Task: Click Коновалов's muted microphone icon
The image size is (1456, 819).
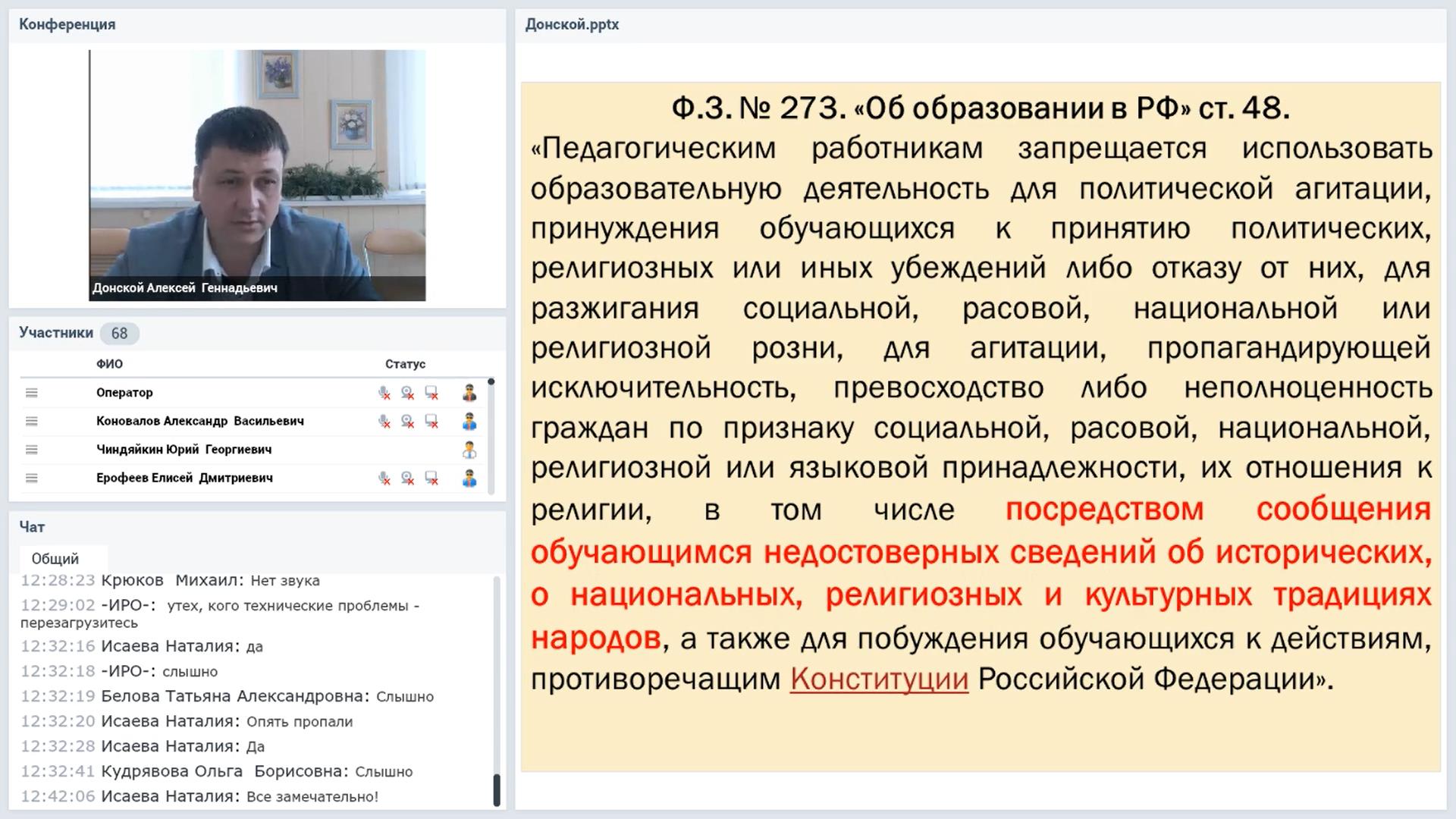Action: 384,421
